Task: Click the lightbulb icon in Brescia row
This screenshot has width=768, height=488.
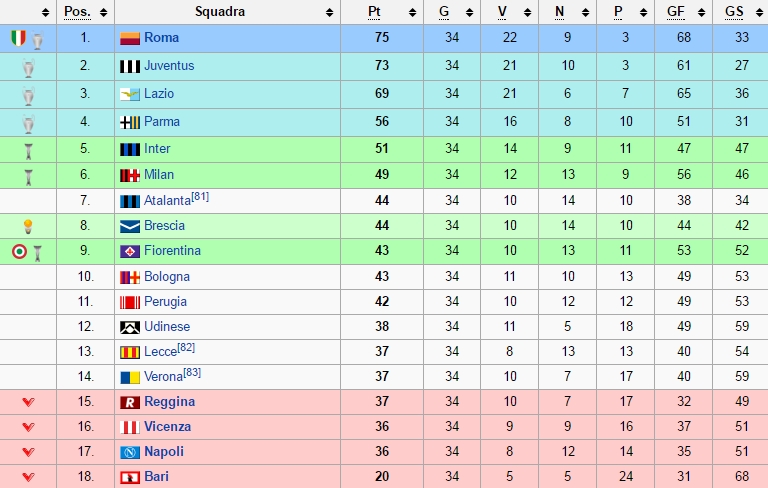Action: pyautogui.click(x=28, y=226)
